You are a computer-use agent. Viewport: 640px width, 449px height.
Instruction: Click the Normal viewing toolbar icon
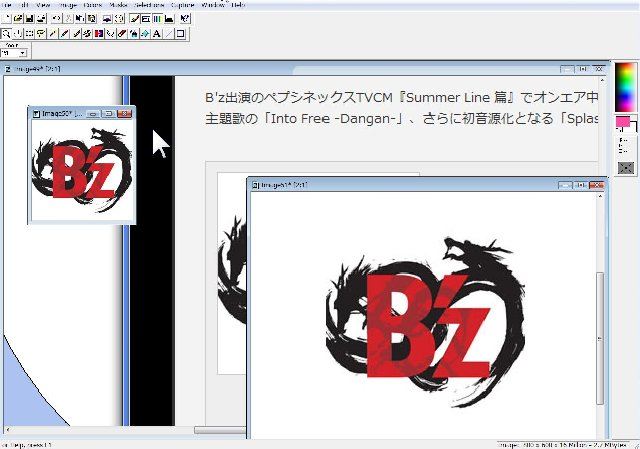coord(119,18)
